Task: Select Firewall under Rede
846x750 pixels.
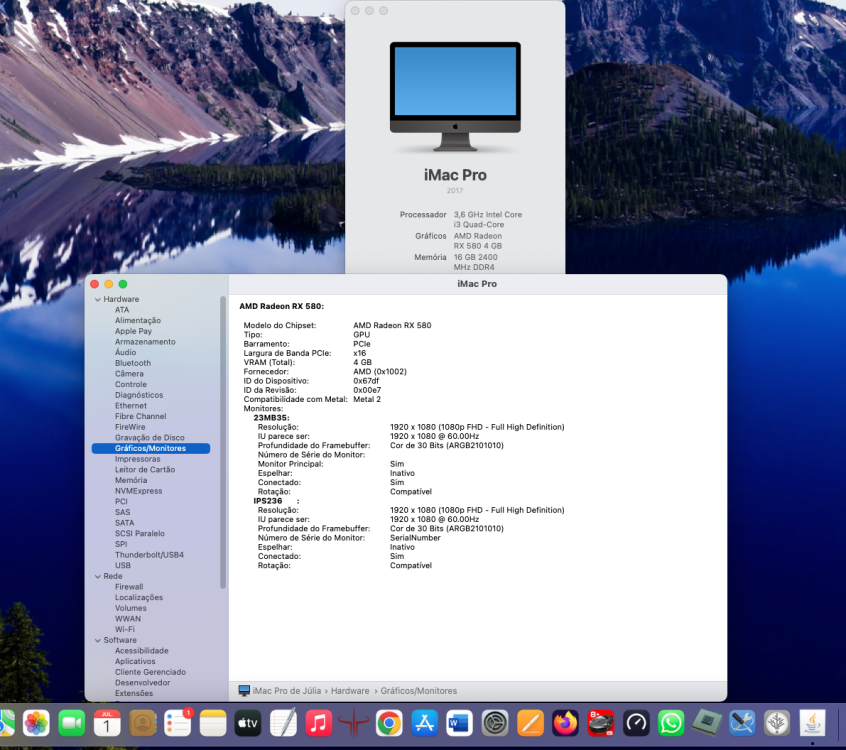Action: click(129, 587)
